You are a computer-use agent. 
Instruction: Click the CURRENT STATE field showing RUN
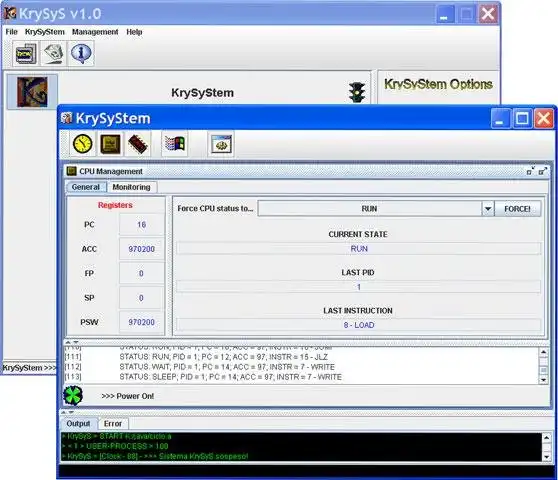[359, 248]
